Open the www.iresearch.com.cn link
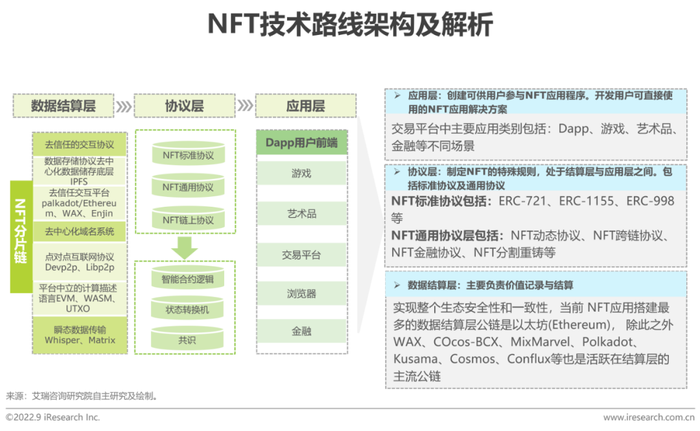 (x=649, y=417)
